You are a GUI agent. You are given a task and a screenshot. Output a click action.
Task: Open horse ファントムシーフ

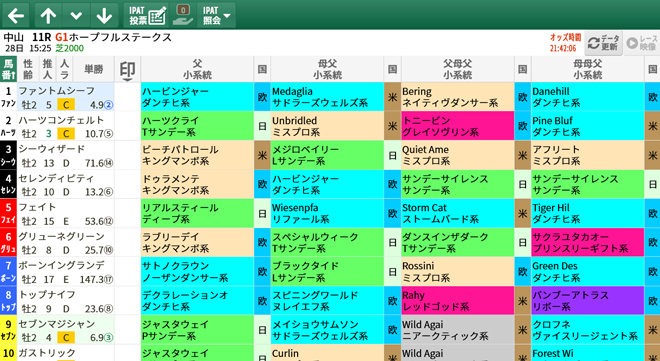pos(57,90)
